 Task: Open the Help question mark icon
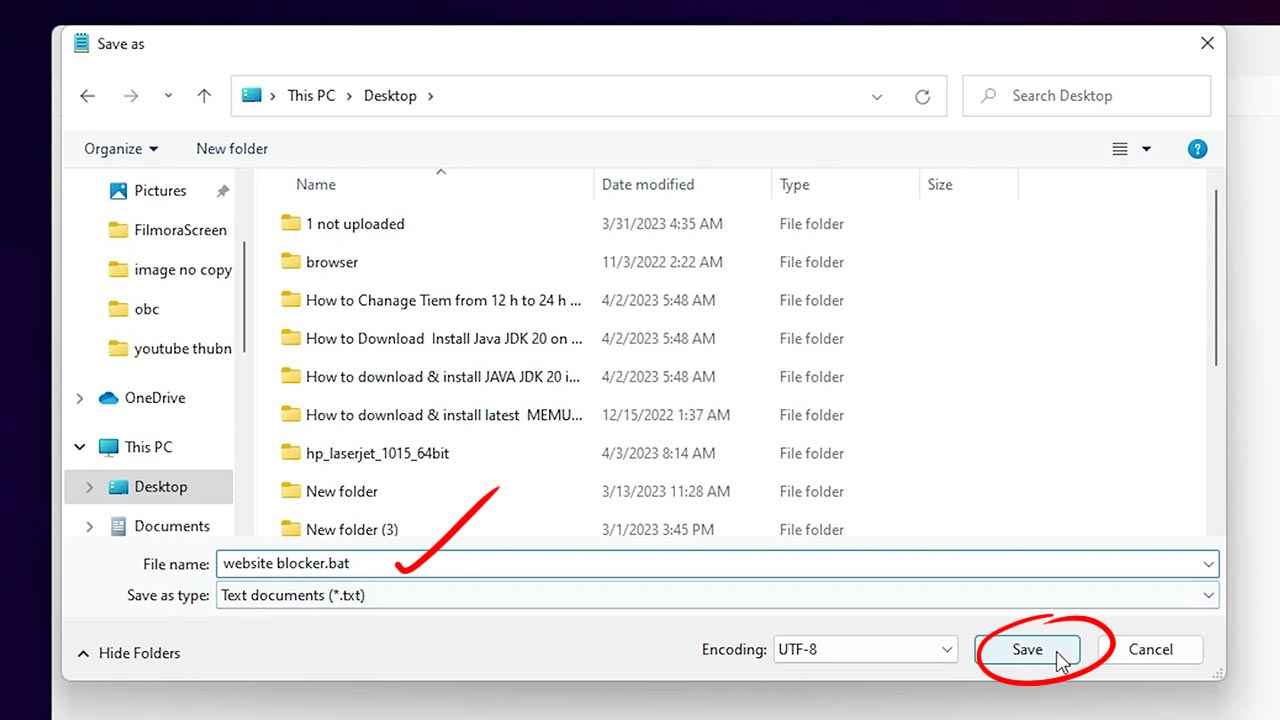(x=1197, y=149)
